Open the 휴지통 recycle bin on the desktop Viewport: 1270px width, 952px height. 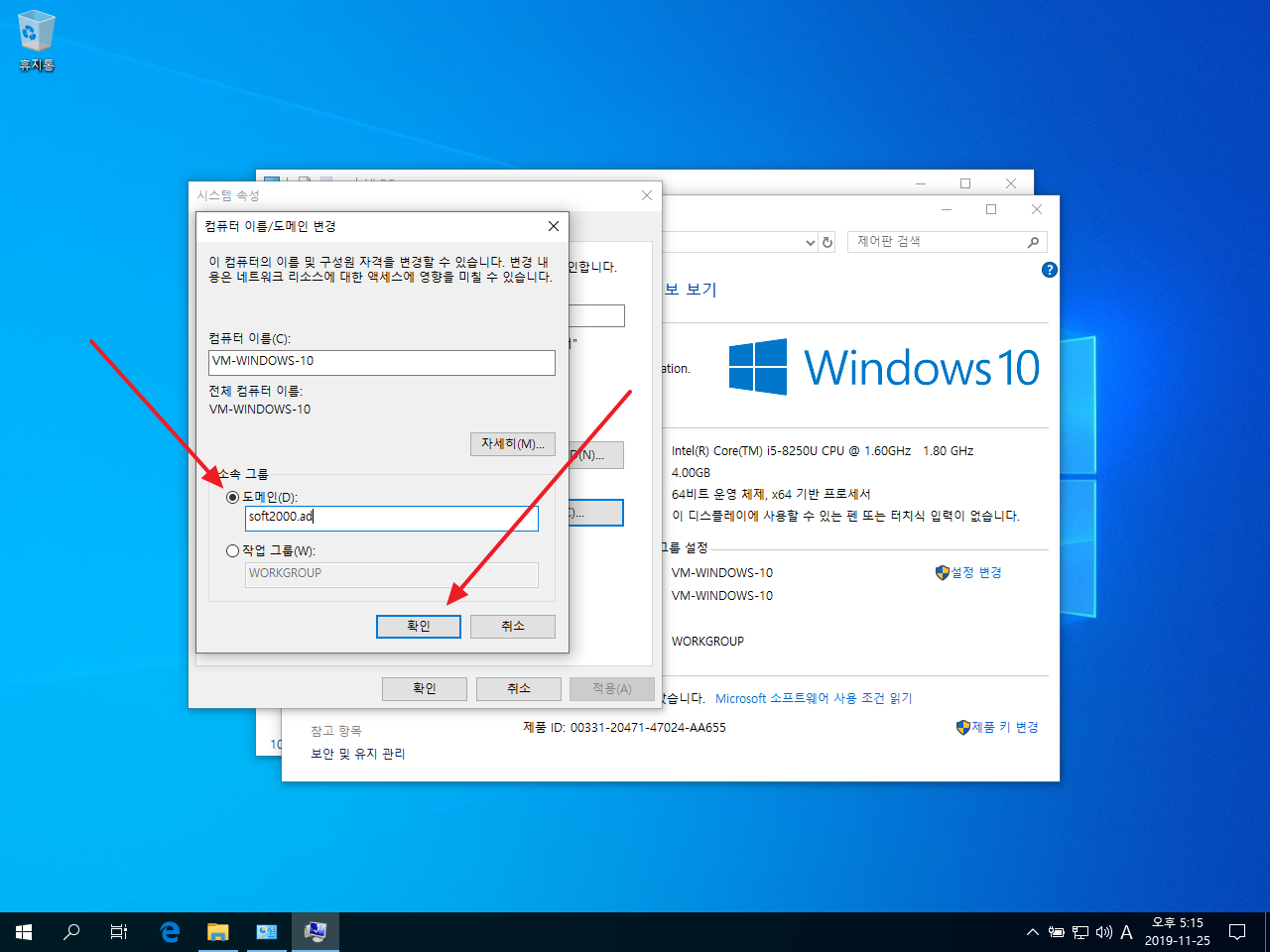coord(37,42)
